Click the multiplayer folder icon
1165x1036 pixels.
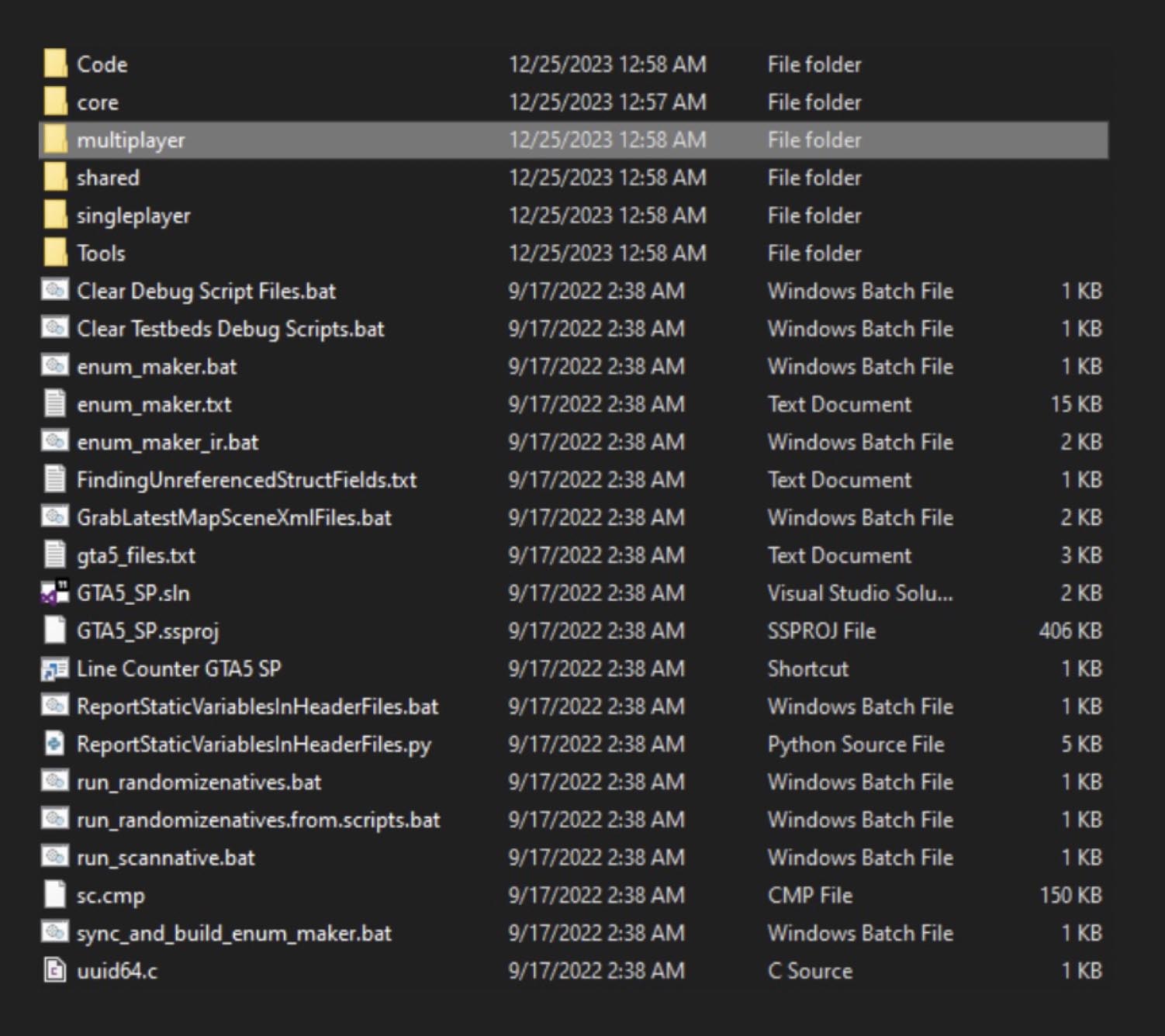click(x=55, y=140)
